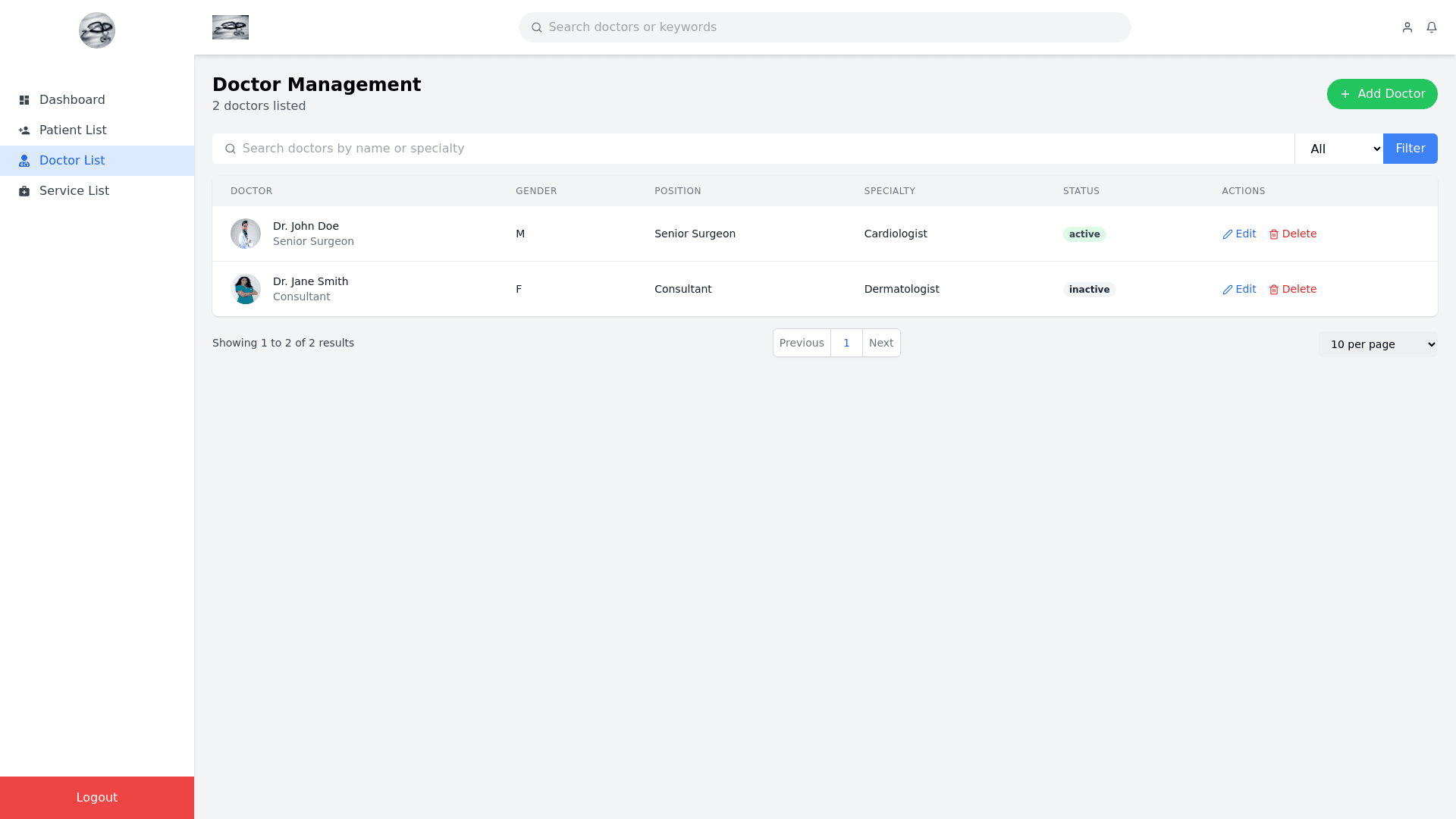Edit Dr. John Doe's record
This screenshot has width=1456, height=819.
(1239, 234)
